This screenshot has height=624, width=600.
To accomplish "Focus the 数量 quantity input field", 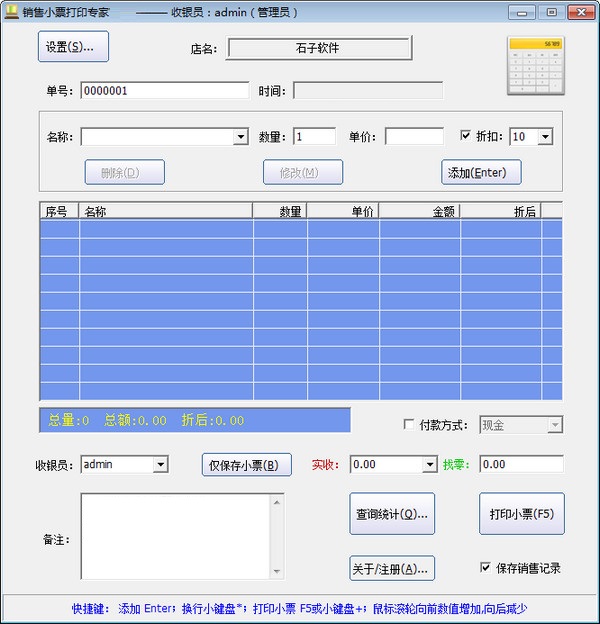I will click(x=314, y=136).
